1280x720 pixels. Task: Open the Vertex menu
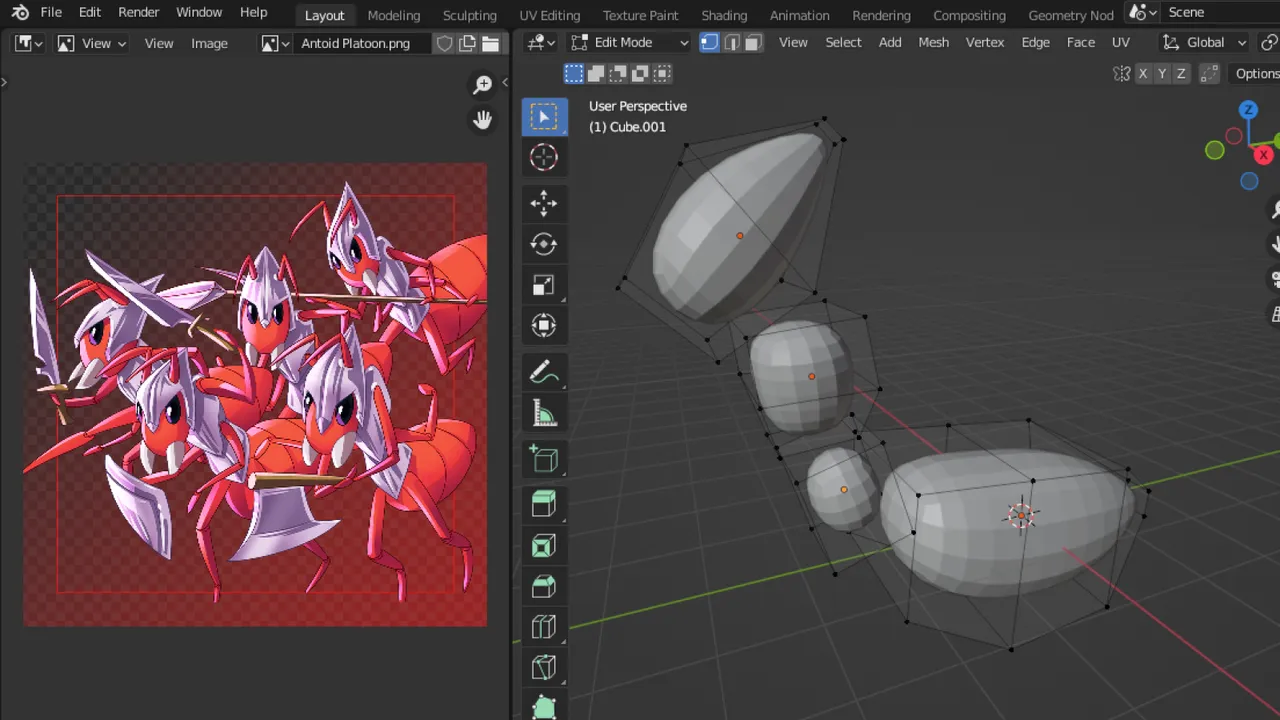tap(985, 42)
